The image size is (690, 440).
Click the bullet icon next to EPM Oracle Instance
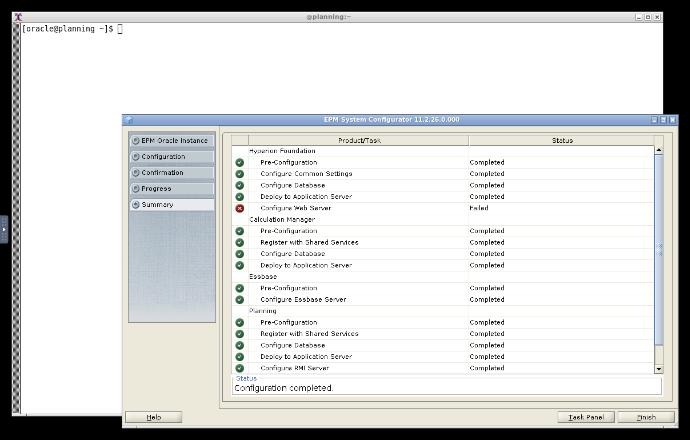(136, 141)
